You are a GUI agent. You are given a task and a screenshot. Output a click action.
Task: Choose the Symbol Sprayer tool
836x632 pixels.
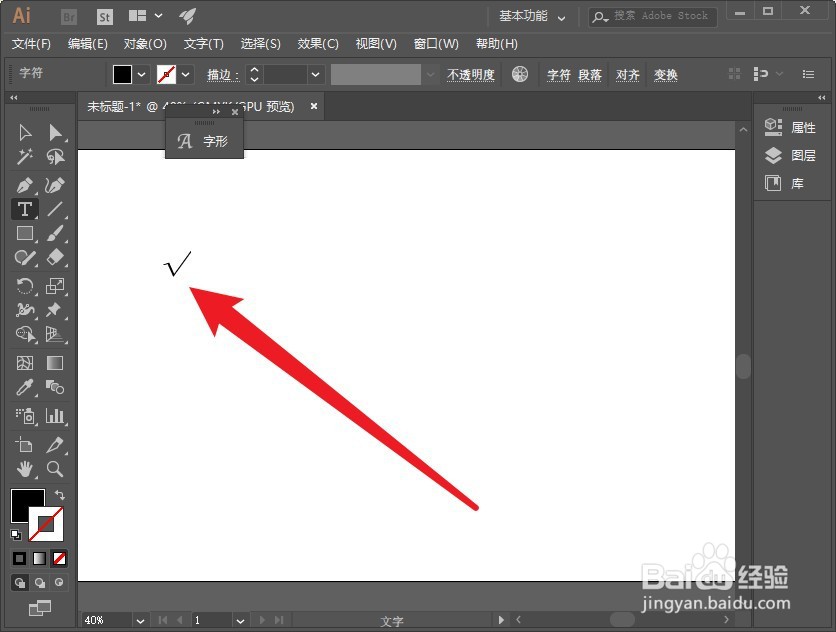[25, 415]
